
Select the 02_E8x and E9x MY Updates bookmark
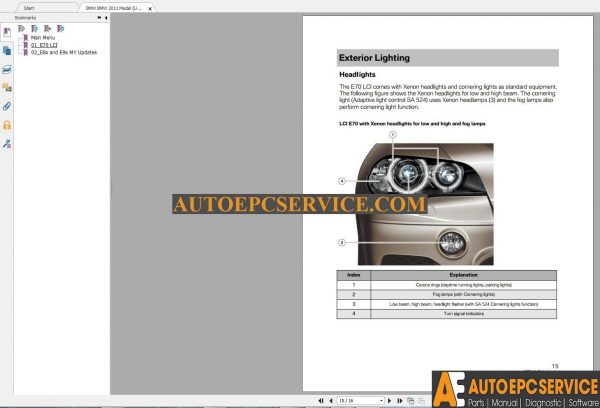[64, 52]
